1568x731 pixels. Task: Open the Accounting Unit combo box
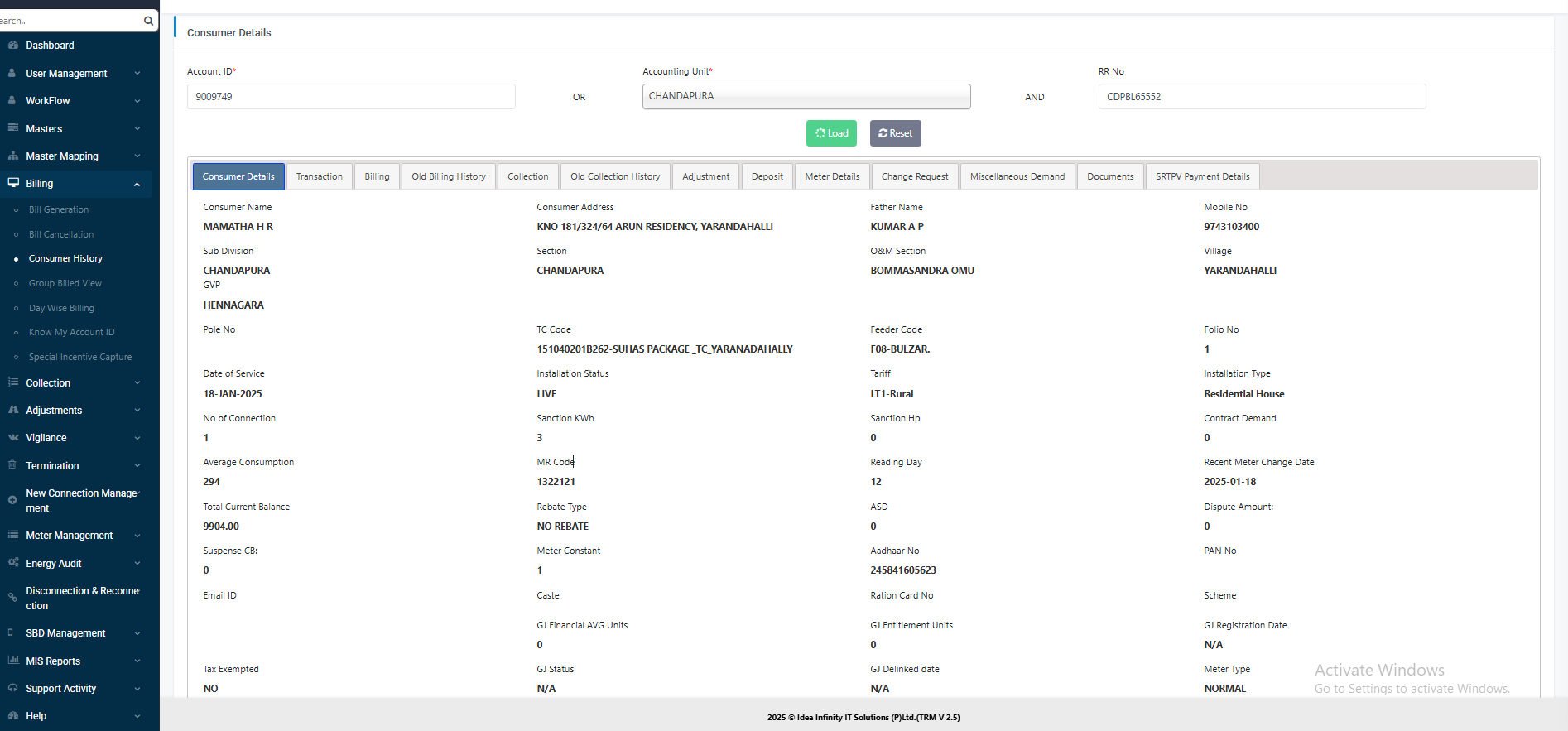tap(806, 96)
